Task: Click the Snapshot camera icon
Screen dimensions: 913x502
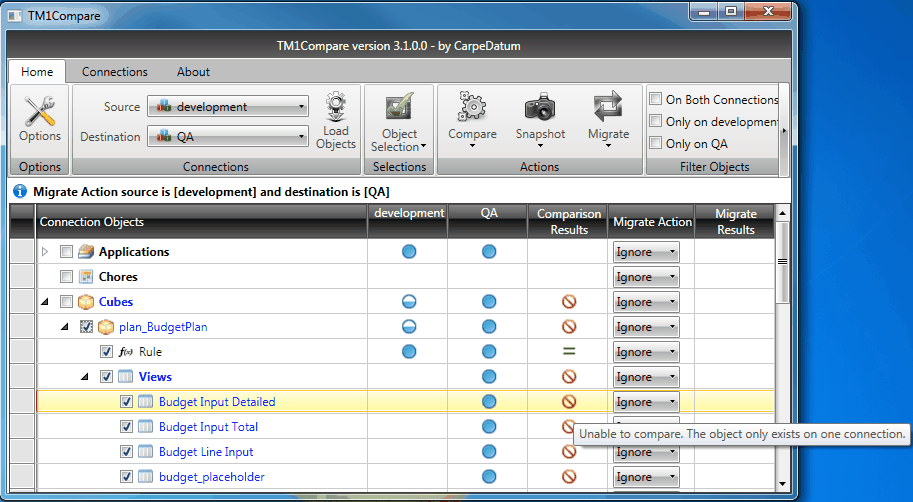Action: [x=540, y=107]
